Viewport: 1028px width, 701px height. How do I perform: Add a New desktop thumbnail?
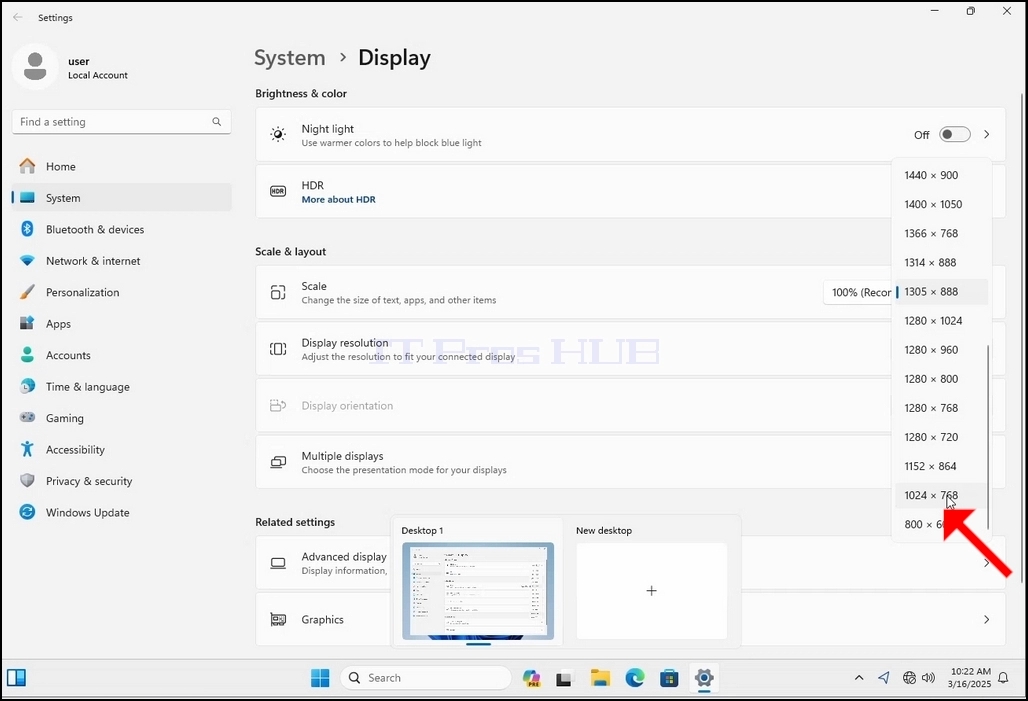tap(652, 591)
